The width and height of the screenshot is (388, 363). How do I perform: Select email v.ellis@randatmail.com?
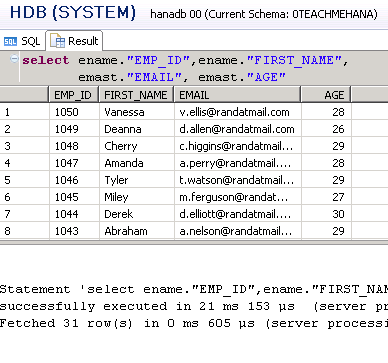tap(238, 112)
